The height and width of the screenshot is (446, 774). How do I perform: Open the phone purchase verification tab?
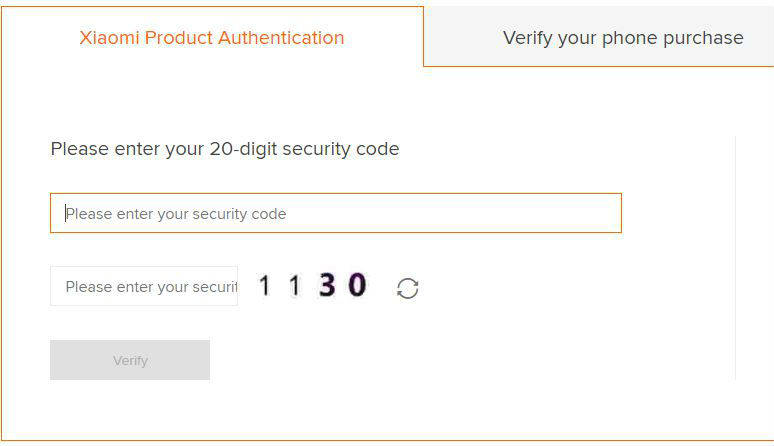click(x=622, y=38)
